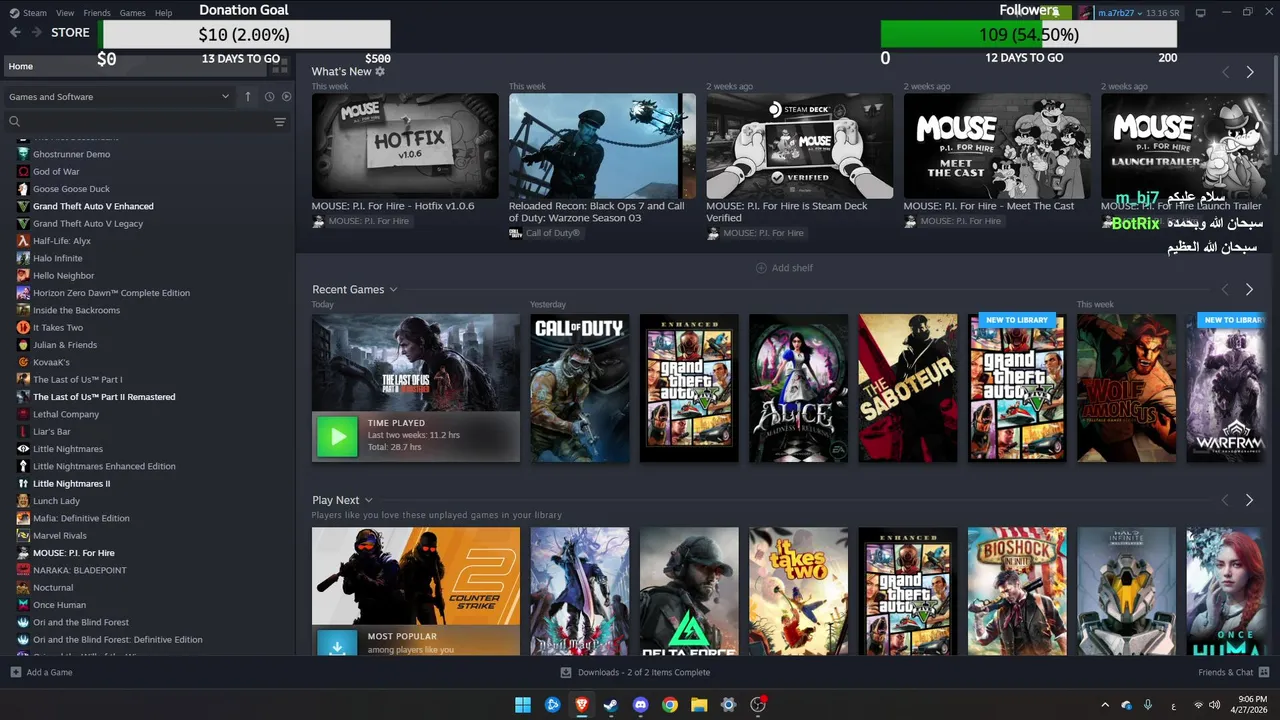Show hidden system tray icons chevron

[1105, 705]
